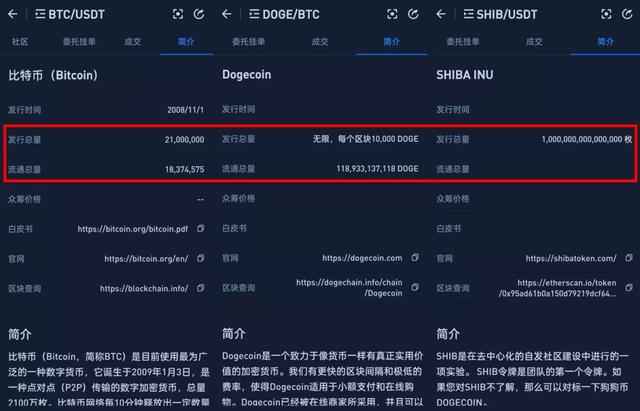Viewport: 640px width, 411px height.
Task: Switch to 成交 tab in DOGE/BTC
Action: coord(320,42)
